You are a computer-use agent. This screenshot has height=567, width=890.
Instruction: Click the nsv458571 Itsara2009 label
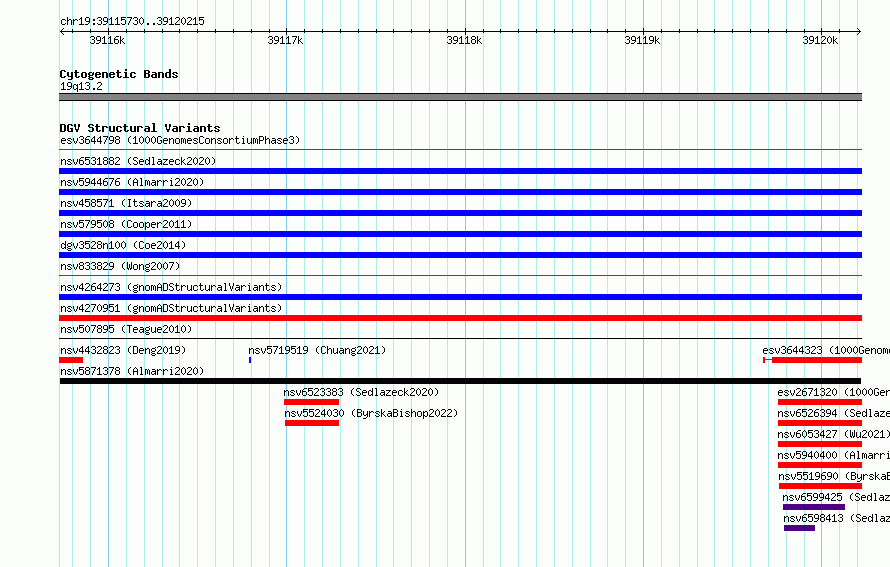pyautogui.click(x=126, y=203)
